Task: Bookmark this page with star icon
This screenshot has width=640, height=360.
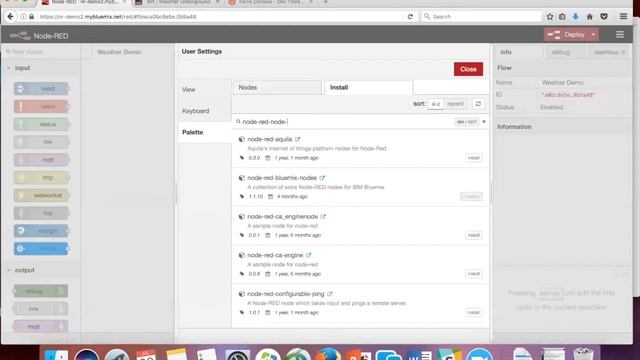Action: point(550,17)
